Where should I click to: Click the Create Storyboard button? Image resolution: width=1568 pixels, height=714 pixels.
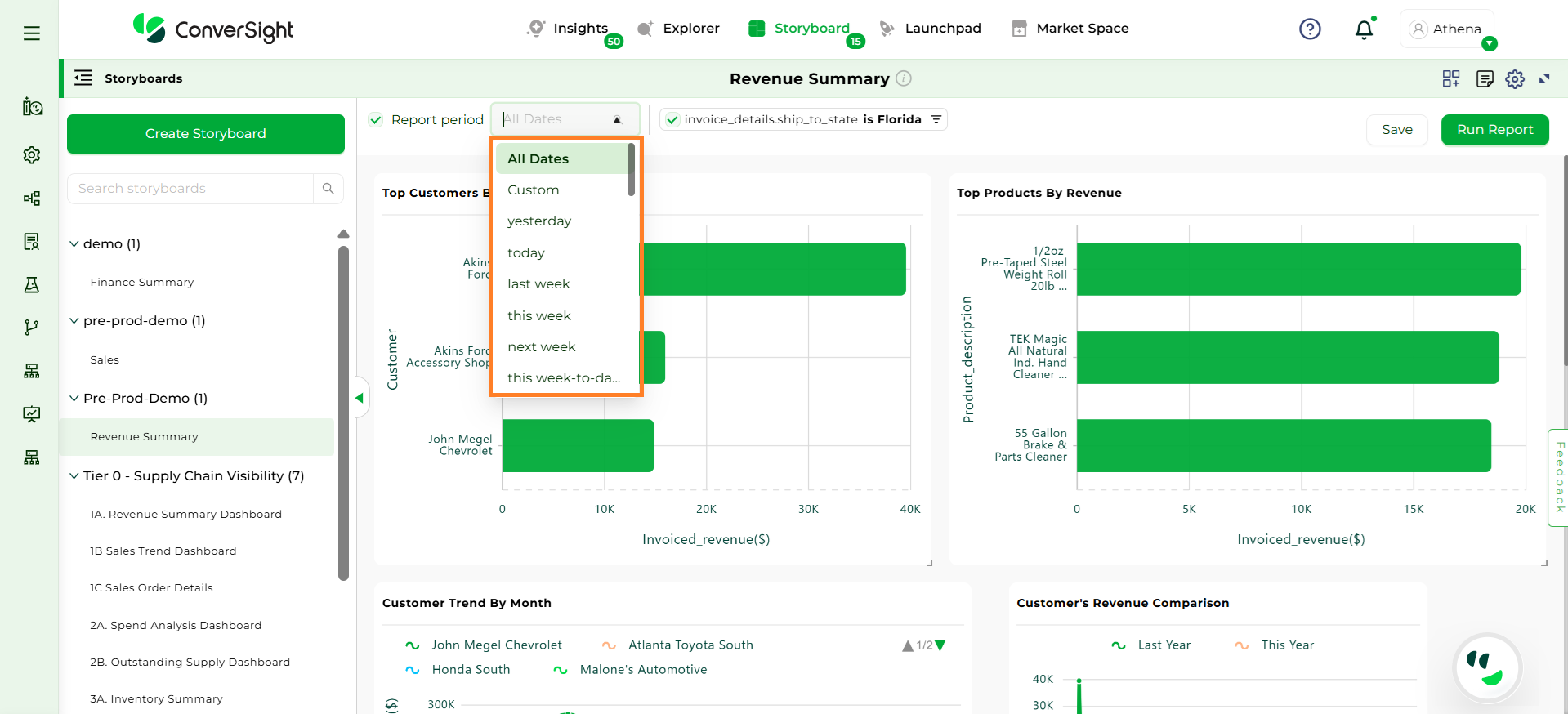click(x=206, y=134)
